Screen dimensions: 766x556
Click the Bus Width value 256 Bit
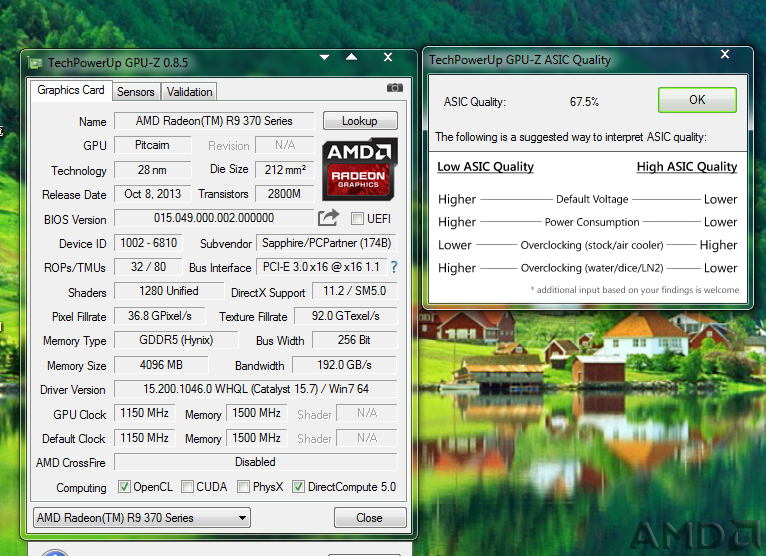coord(355,340)
